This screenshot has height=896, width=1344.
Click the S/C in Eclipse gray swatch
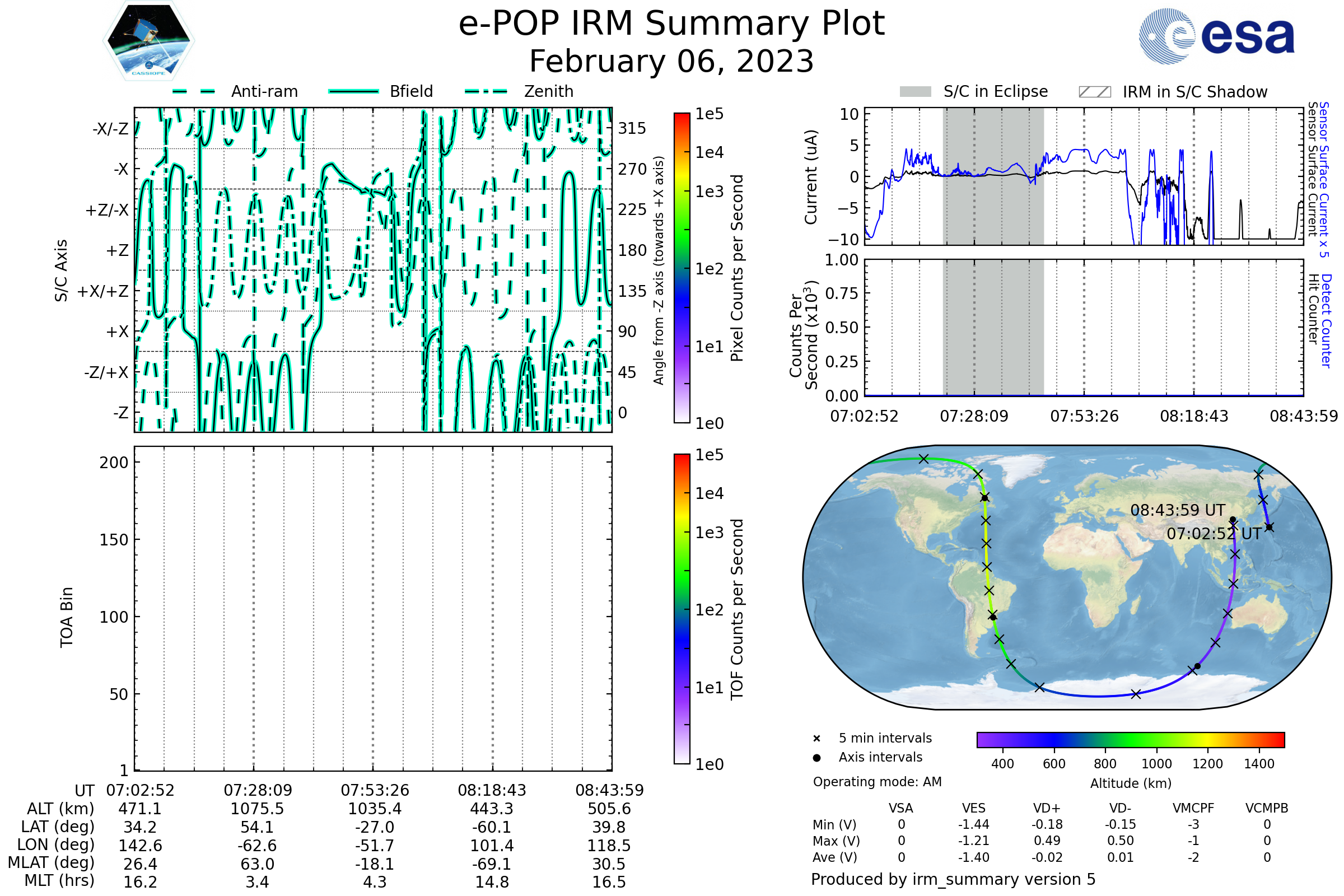(915, 92)
